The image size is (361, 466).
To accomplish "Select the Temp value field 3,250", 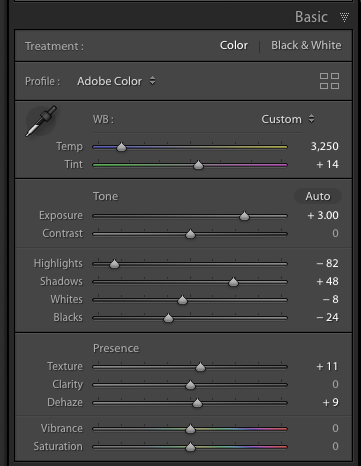I will [x=324, y=146].
